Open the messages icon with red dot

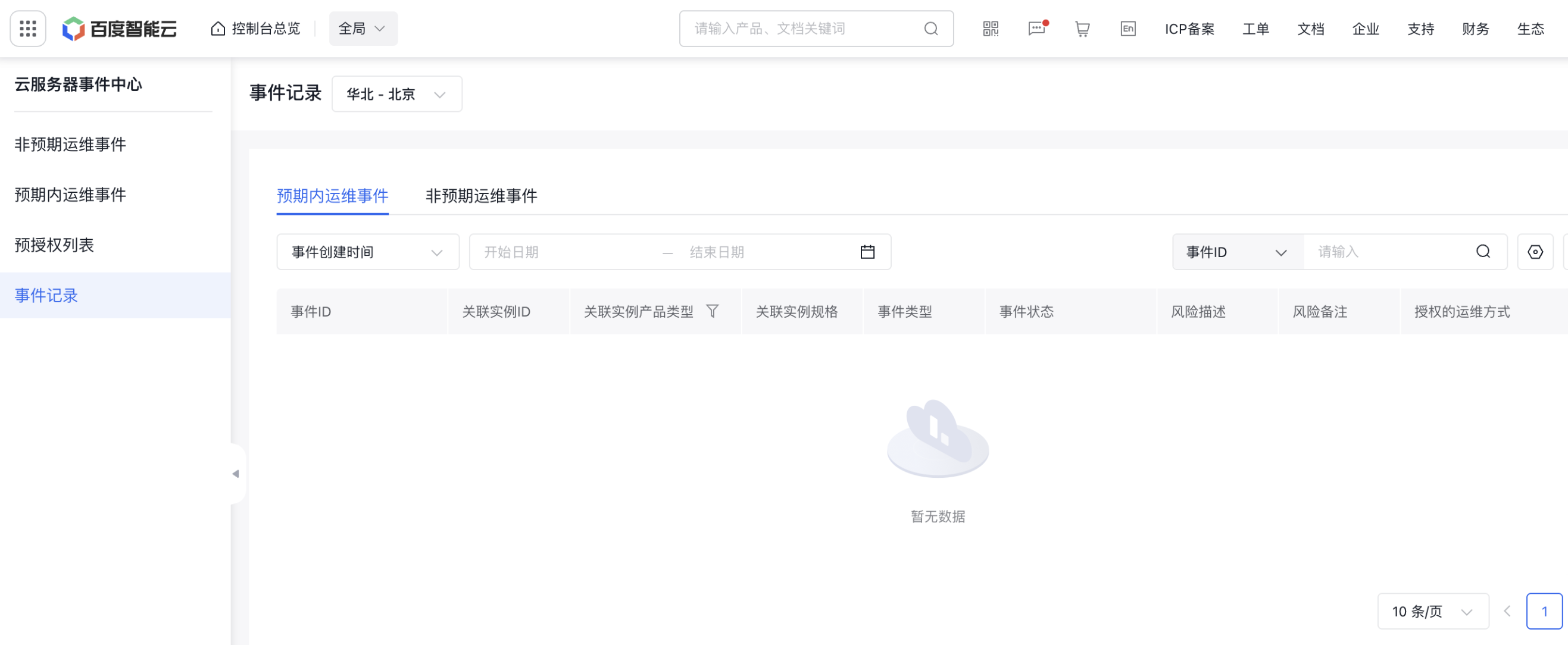click(x=1037, y=29)
